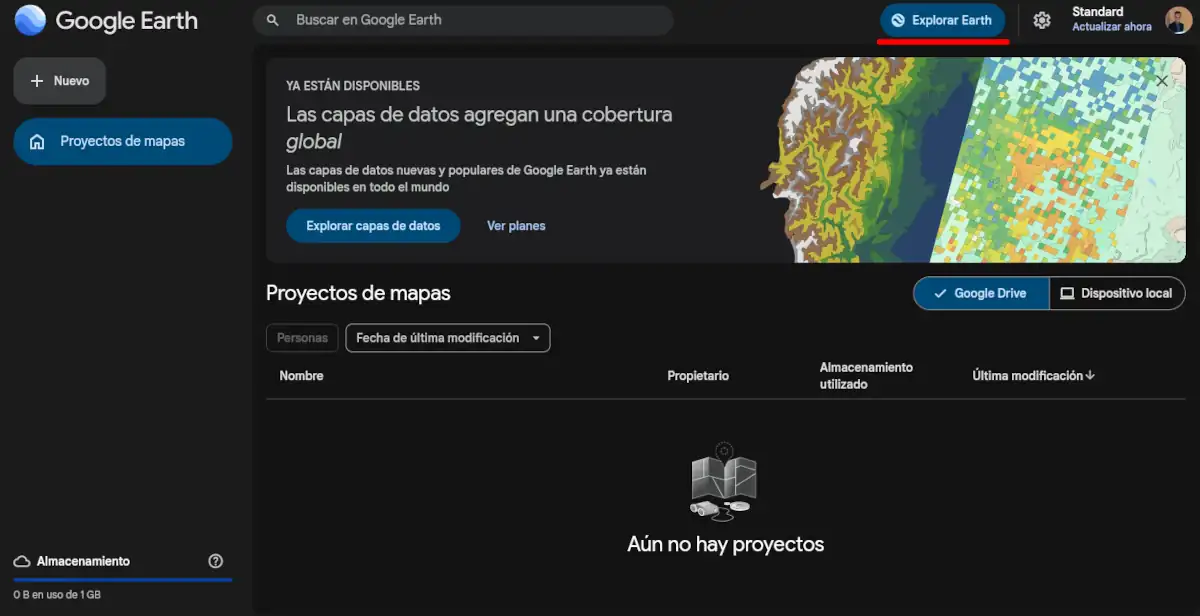Screen dimensions: 1200x616
Task: Click the Almacenamiento storage label
Action: coord(83,561)
